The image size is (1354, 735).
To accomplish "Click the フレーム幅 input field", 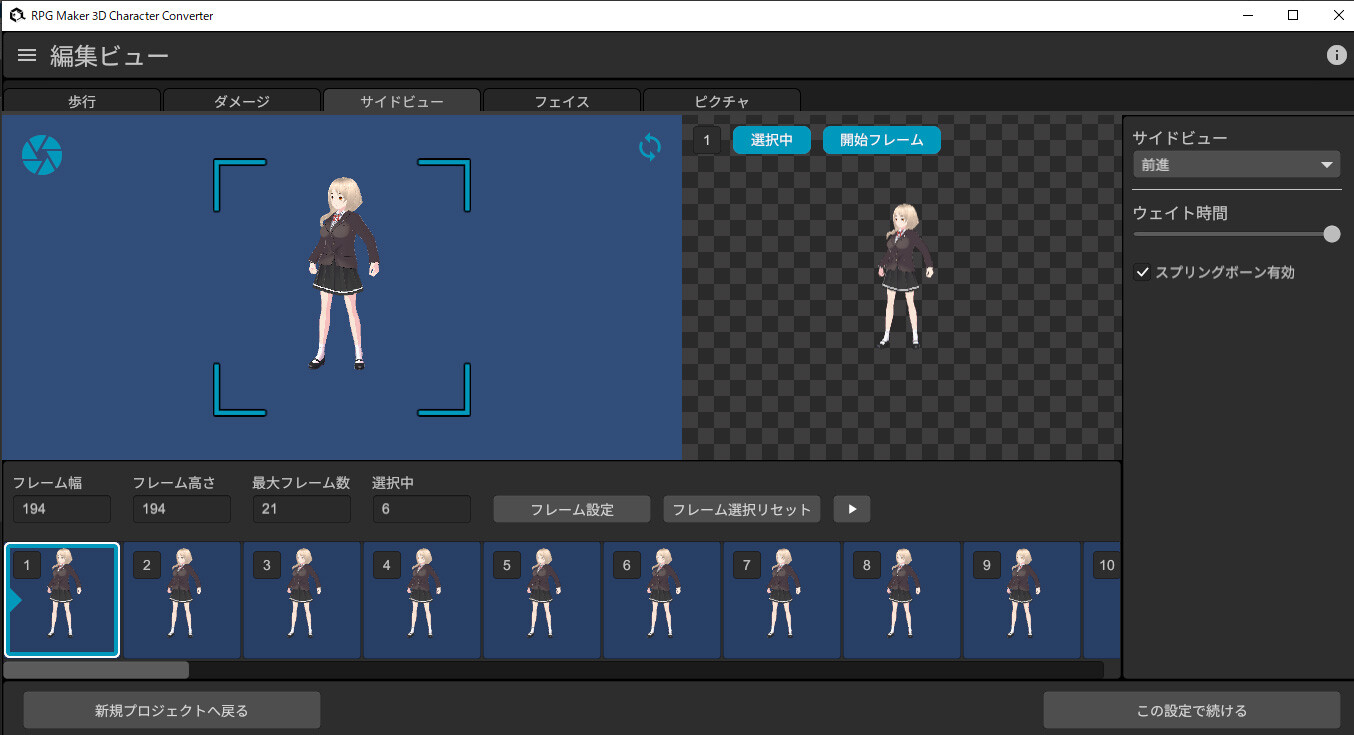I will [61, 509].
